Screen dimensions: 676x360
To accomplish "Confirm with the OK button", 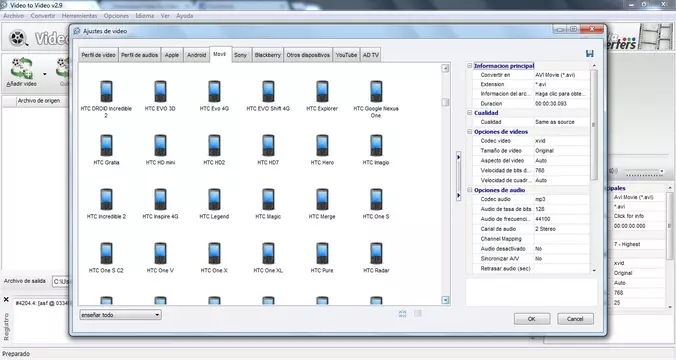I will [532, 319].
